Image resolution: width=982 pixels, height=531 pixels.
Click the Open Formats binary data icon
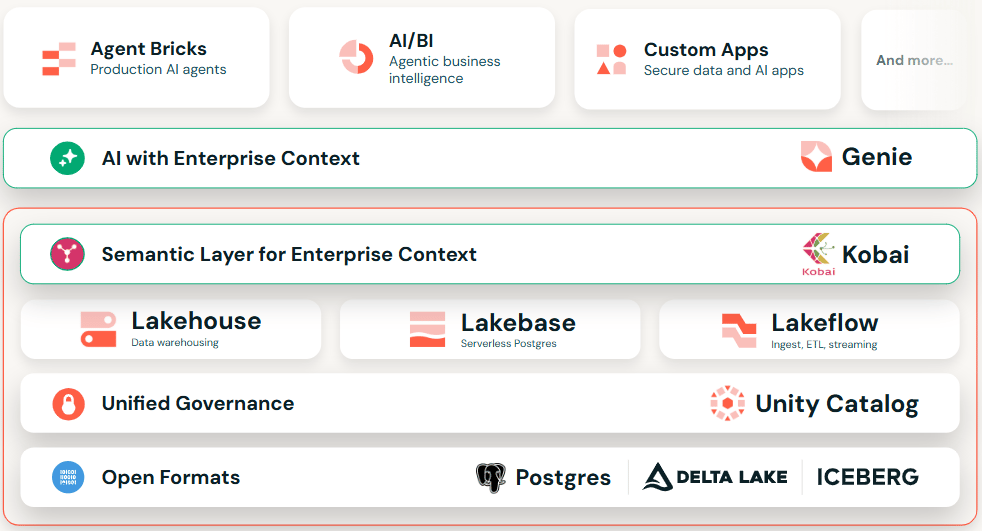pyautogui.click(x=68, y=477)
